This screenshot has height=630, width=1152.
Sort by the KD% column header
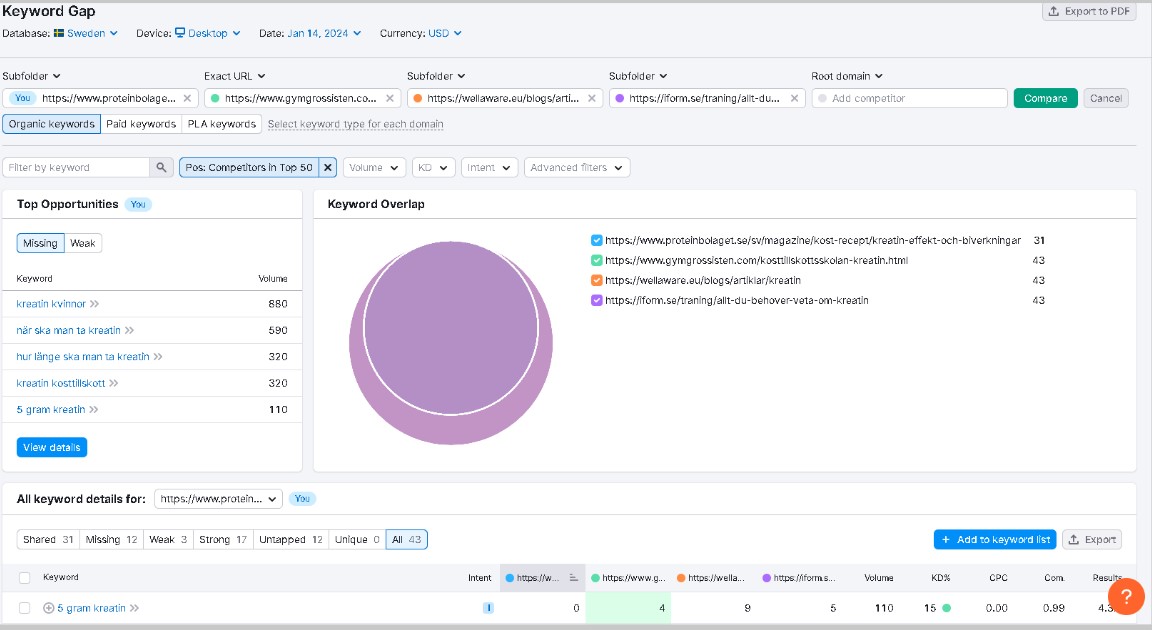(x=940, y=578)
